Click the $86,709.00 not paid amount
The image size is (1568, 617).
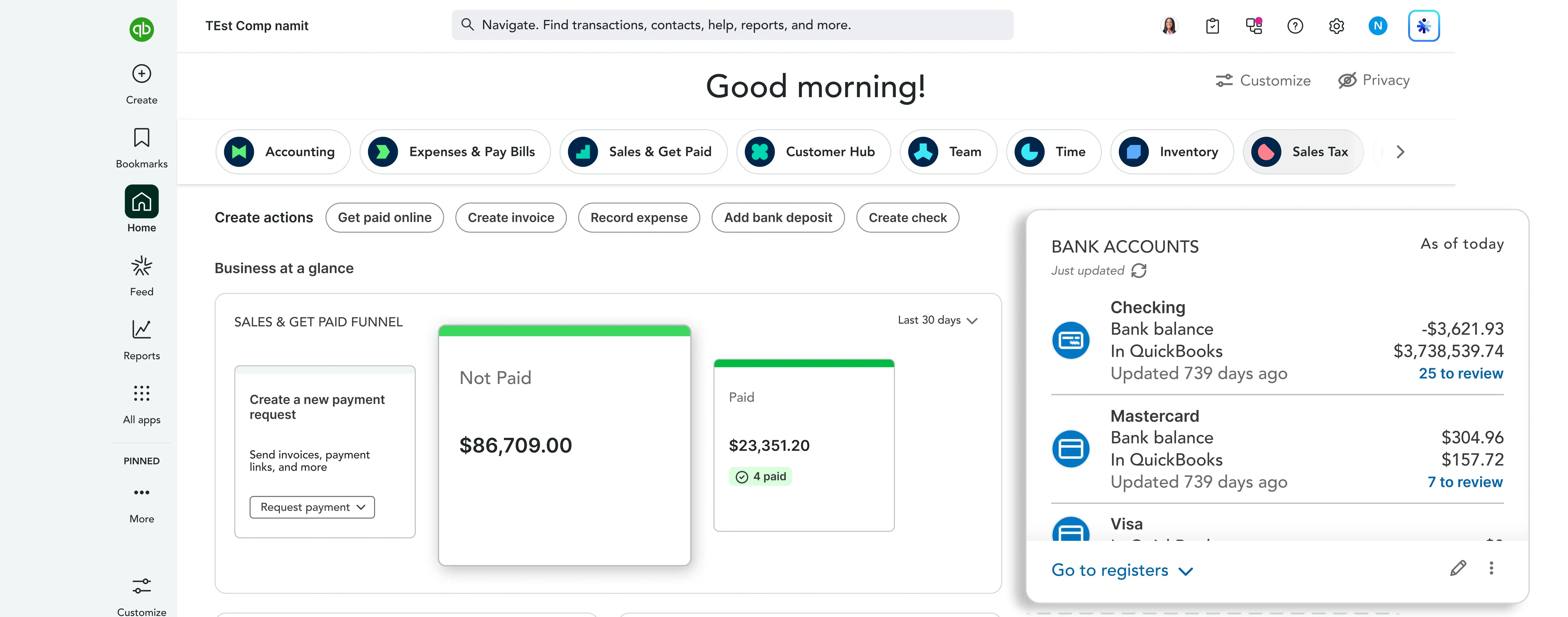pyautogui.click(x=516, y=445)
